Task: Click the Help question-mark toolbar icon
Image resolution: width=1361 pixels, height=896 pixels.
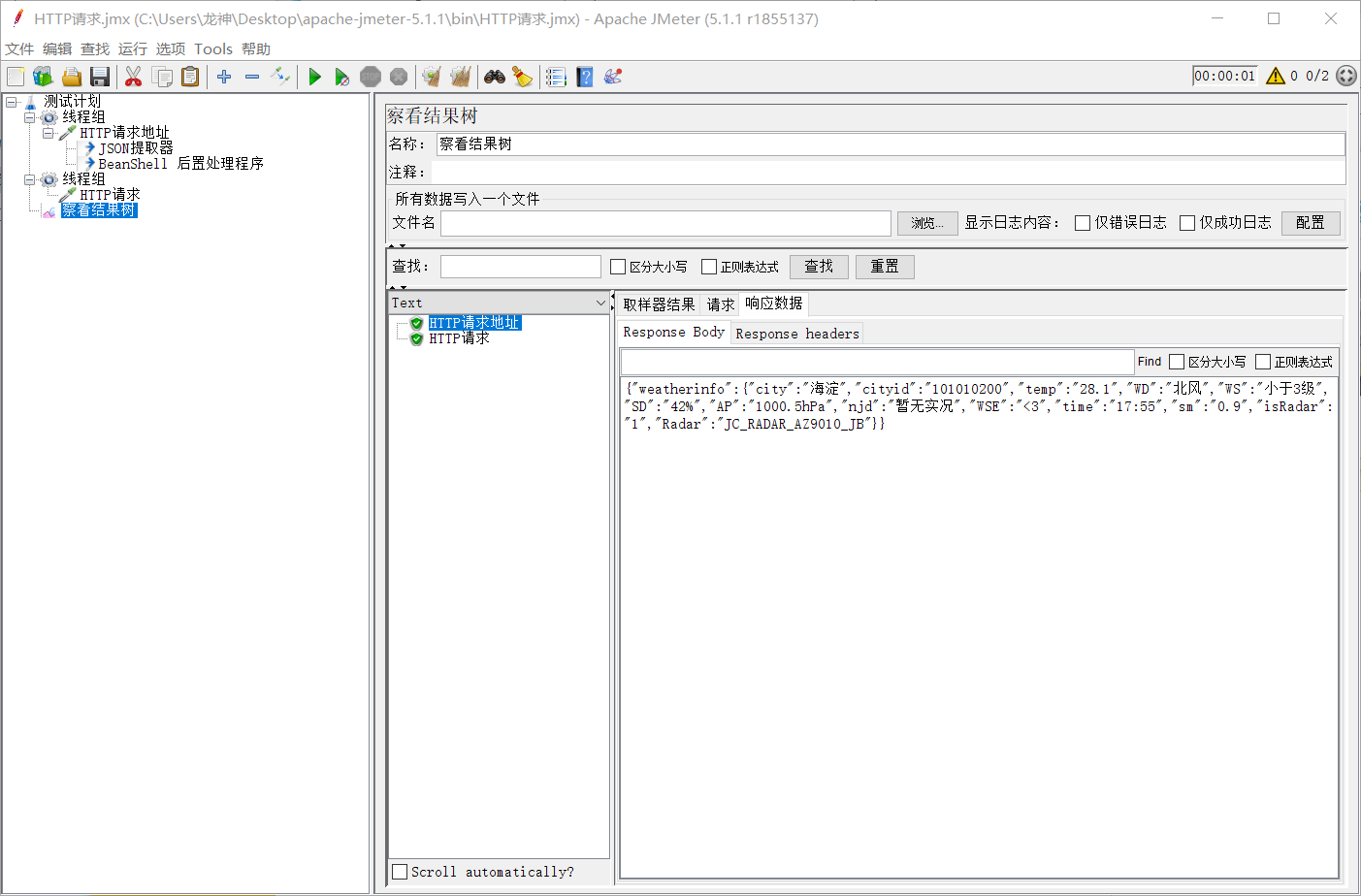Action: coord(584,77)
